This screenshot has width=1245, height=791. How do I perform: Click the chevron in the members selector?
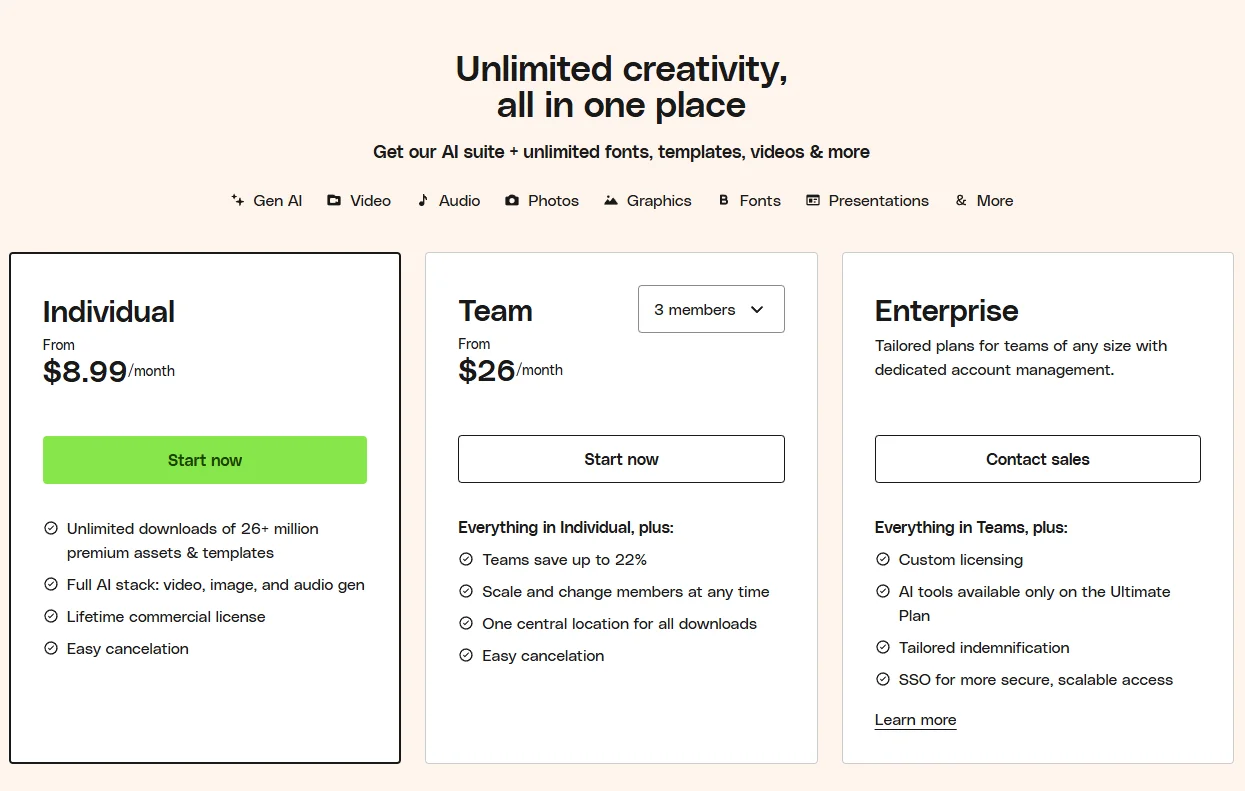pyautogui.click(x=757, y=309)
